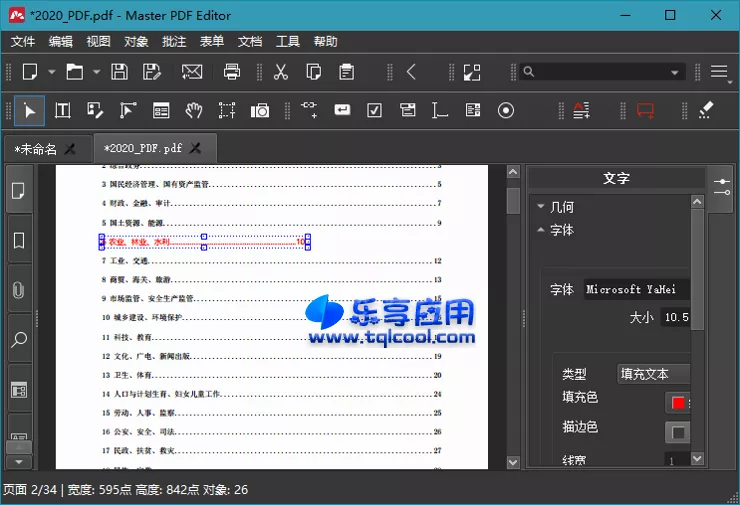
Task: Select the Edit Text tool
Action: coord(62,111)
